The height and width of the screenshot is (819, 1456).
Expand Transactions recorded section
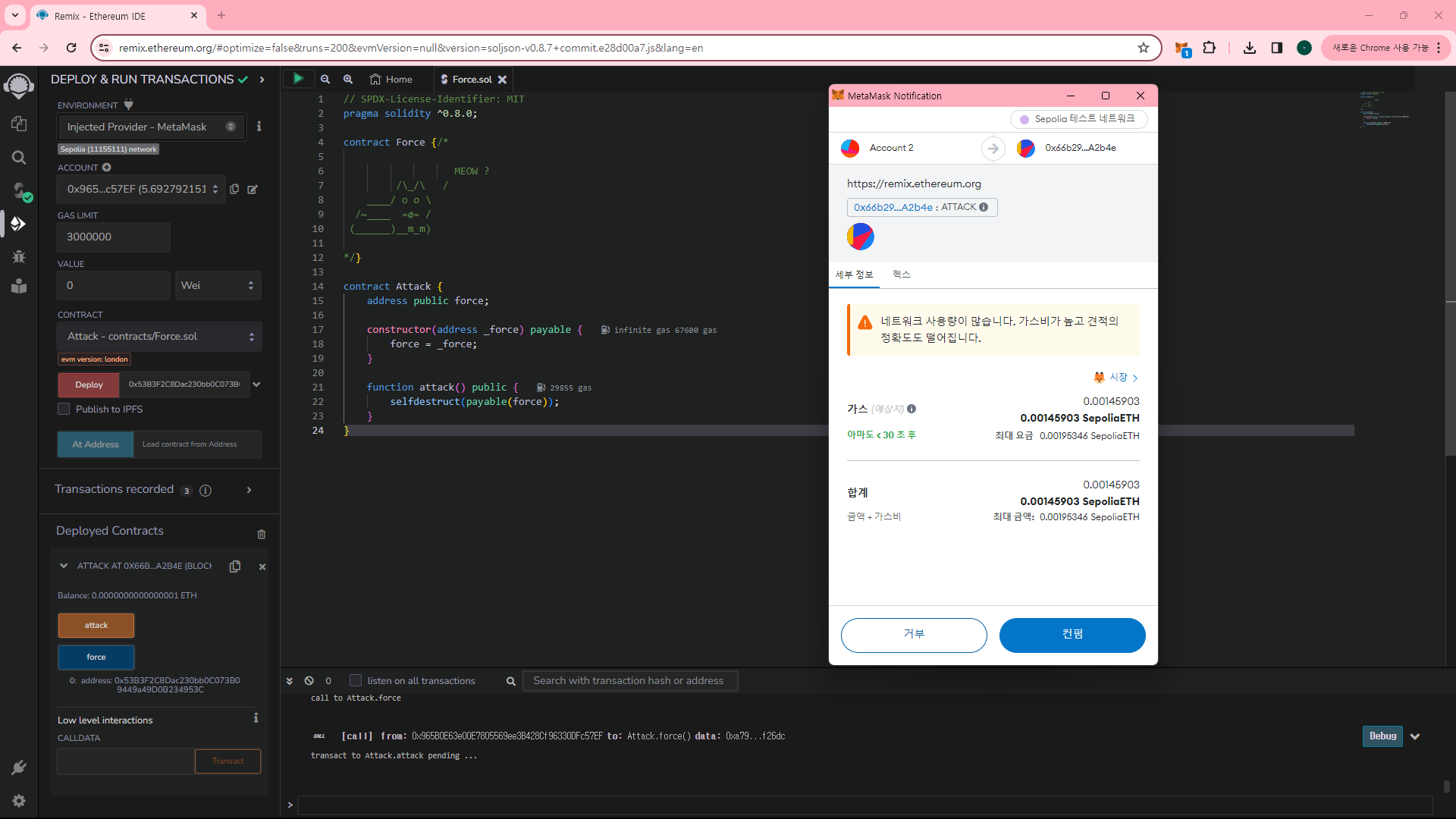point(249,490)
